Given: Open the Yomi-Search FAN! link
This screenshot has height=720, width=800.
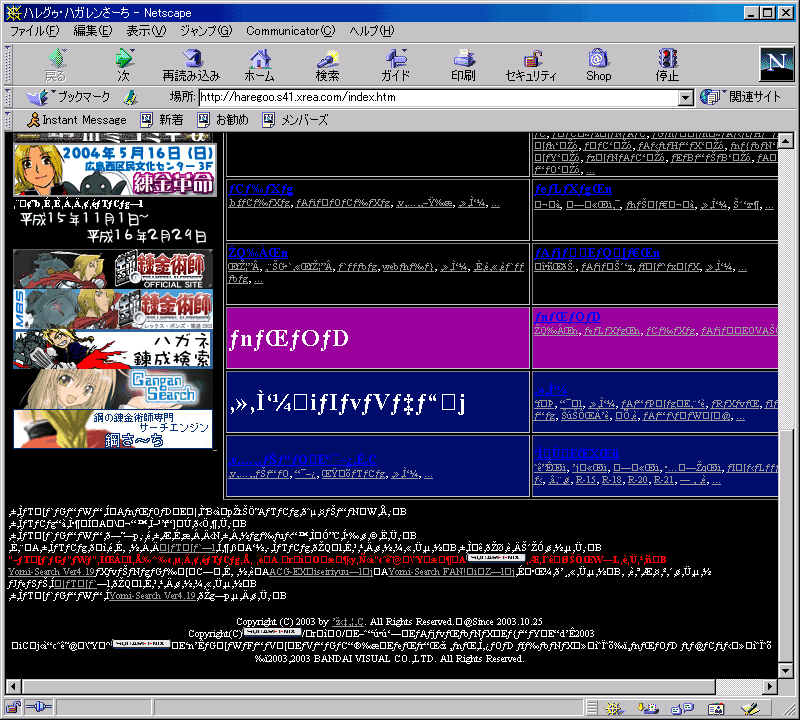Looking at the screenshot, I should pyautogui.click(x=451, y=572).
